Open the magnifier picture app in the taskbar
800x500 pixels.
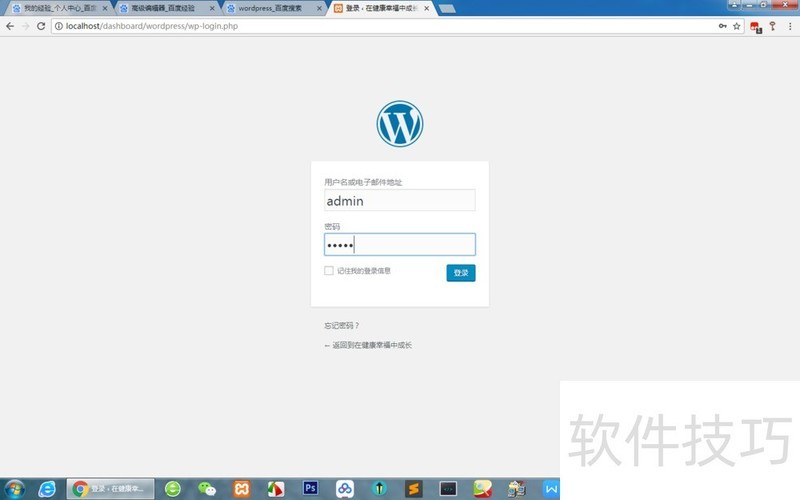point(482,489)
